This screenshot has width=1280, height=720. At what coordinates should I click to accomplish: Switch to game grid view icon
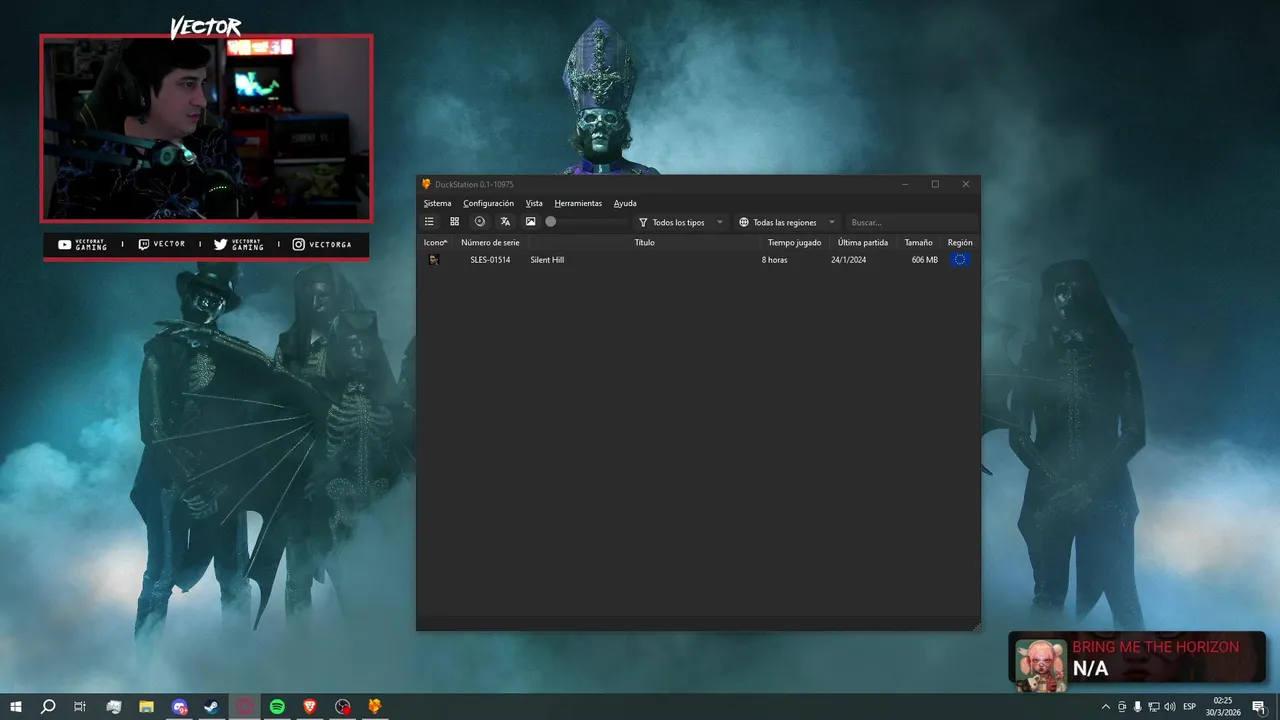(454, 222)
